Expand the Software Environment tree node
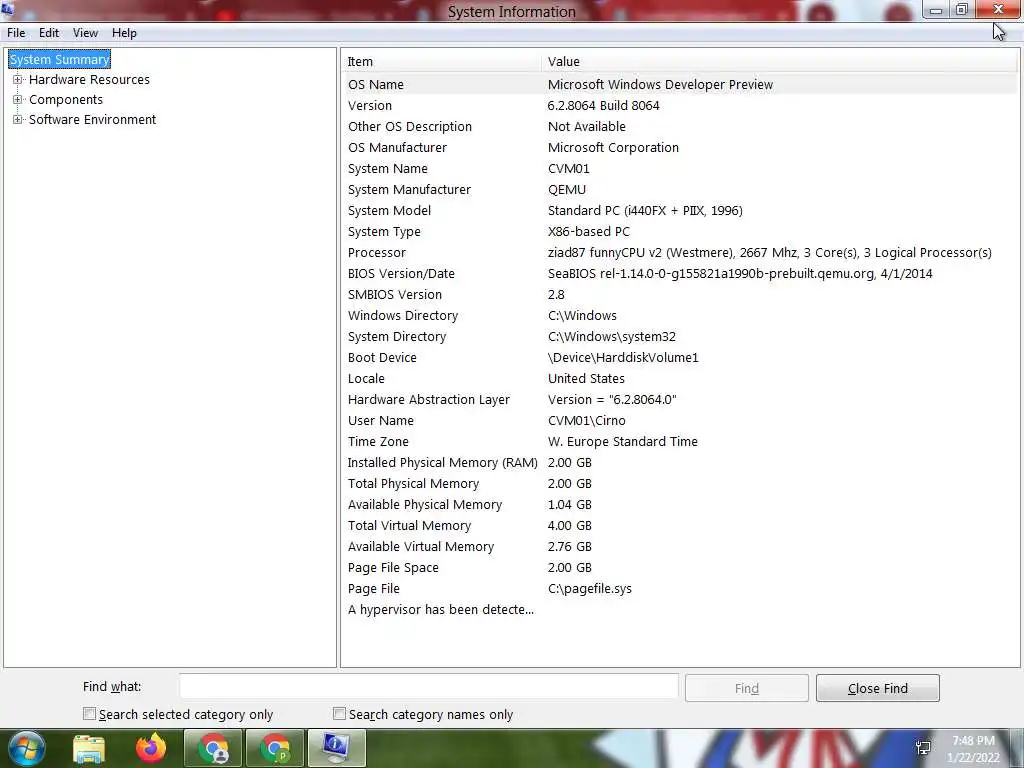1024x768 pixels. pos(18,120)
